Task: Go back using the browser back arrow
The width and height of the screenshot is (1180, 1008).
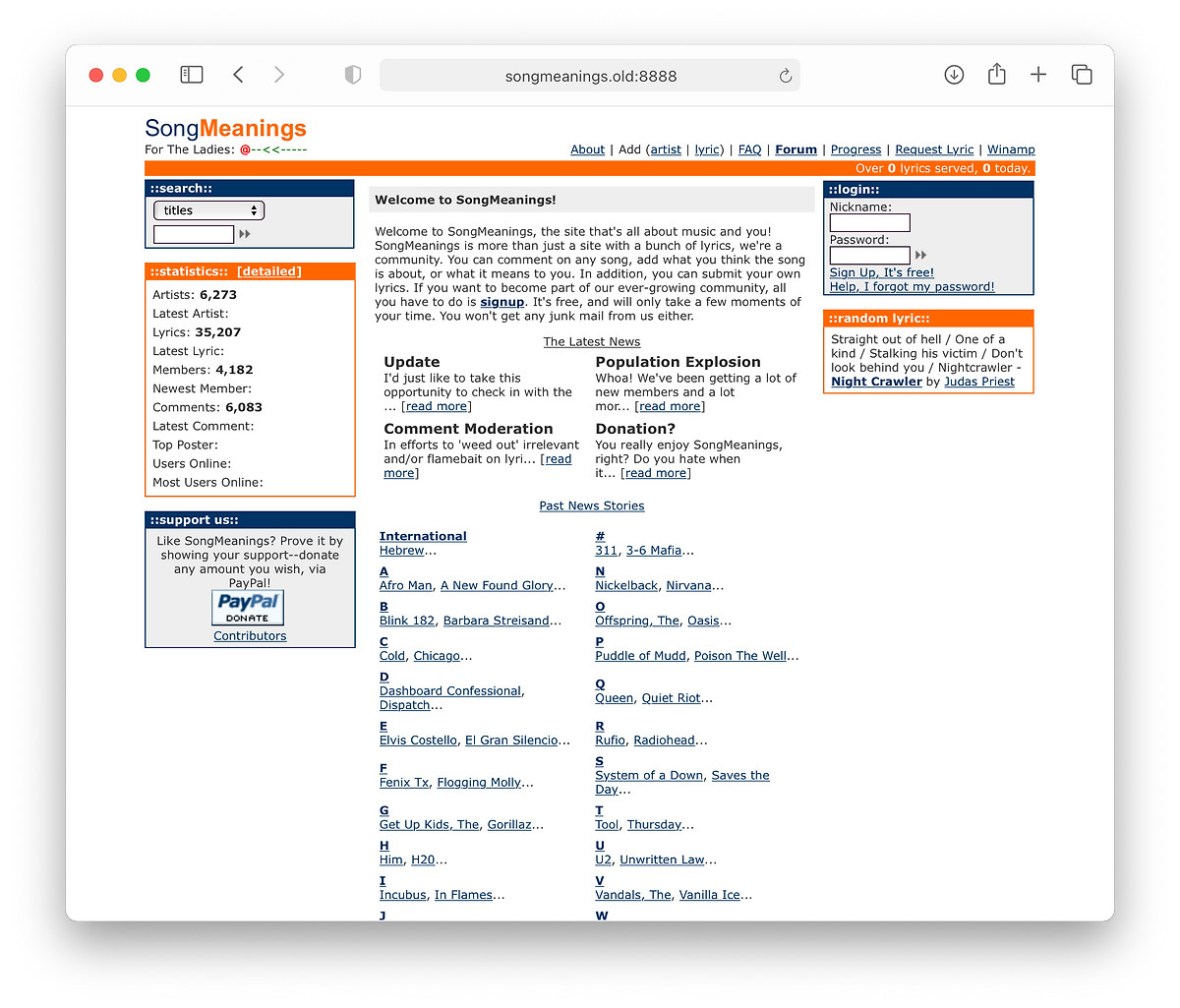Action: click(239, 75)
